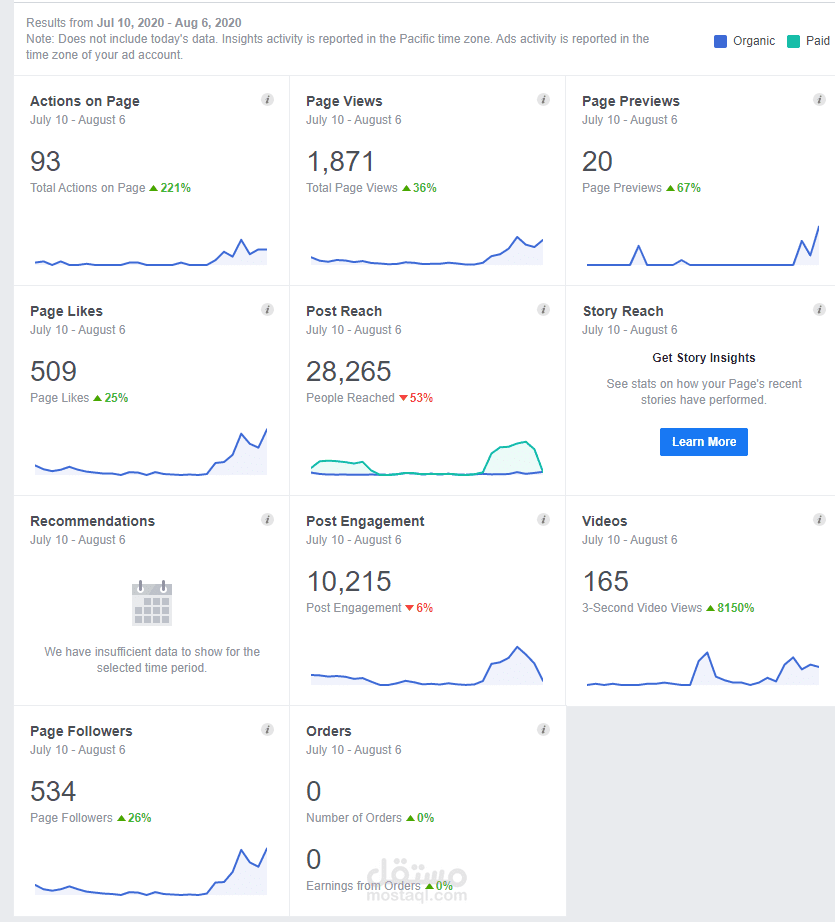Click the Page Followers line chart
Screen dimensions: 835x922
151,871
